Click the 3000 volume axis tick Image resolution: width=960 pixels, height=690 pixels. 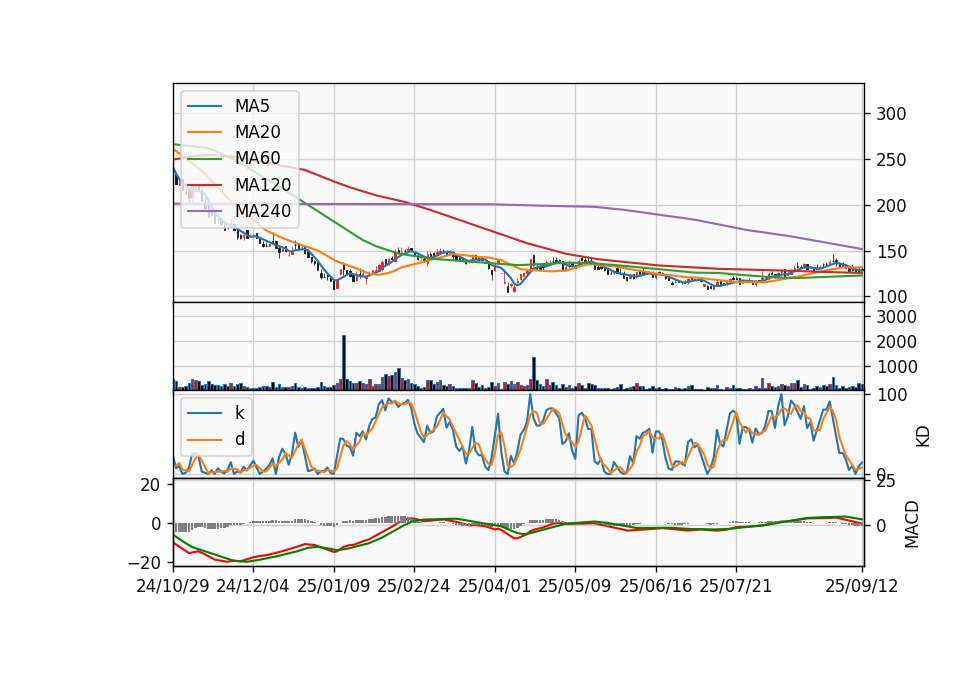[896, 317]
